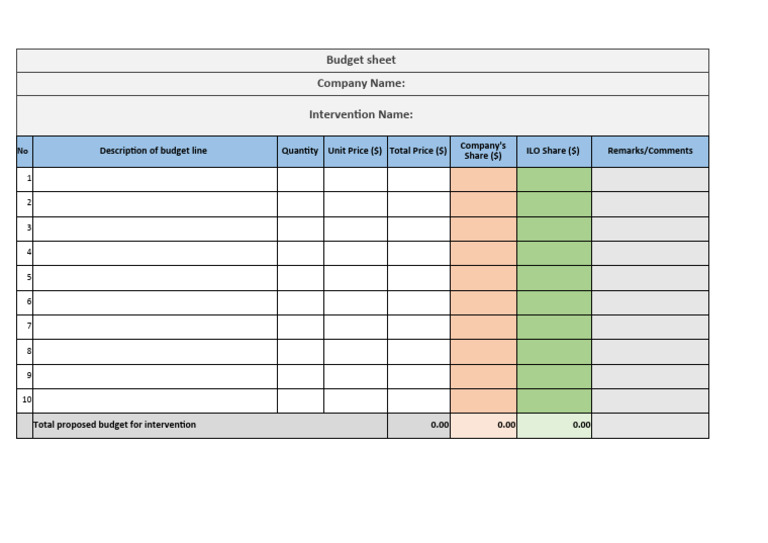Select the 'Unit Price ($)' header
Image resolution: width=768 pixels, height=543 pixels.
(355, 151)
